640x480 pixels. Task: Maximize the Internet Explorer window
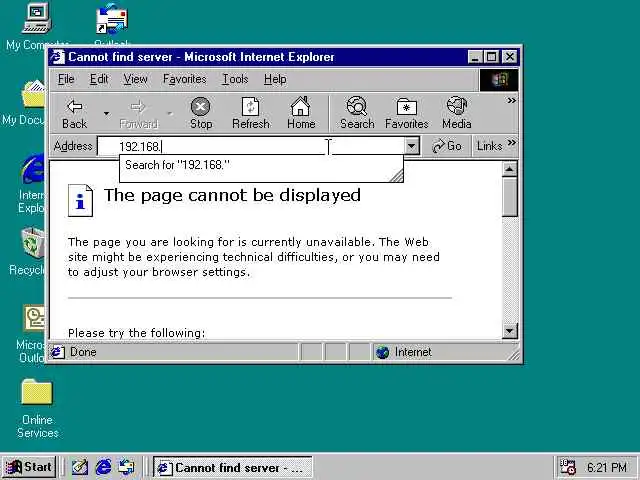coord(491,57)
